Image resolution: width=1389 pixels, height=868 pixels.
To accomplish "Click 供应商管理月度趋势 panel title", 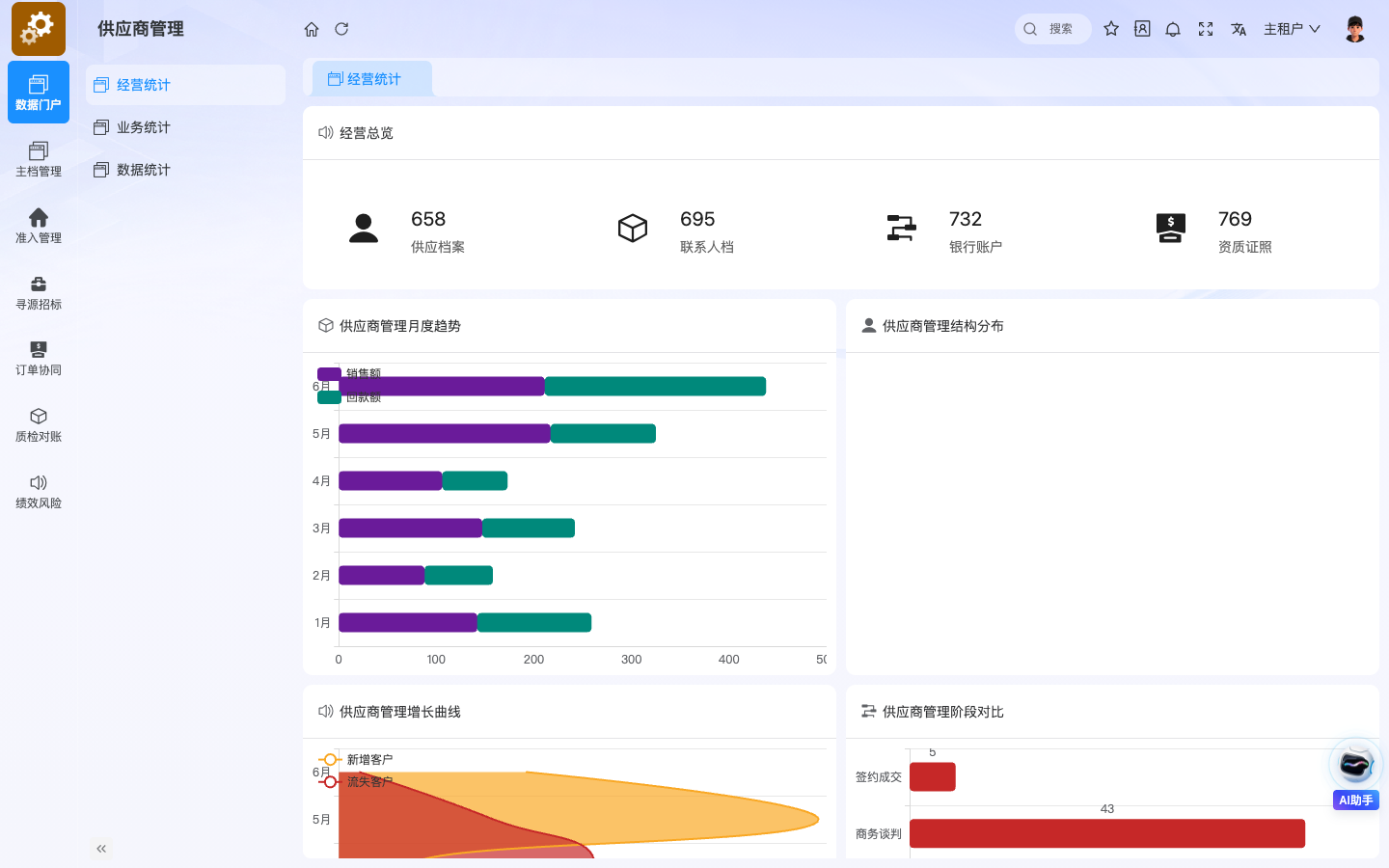I will pos(400,326).
